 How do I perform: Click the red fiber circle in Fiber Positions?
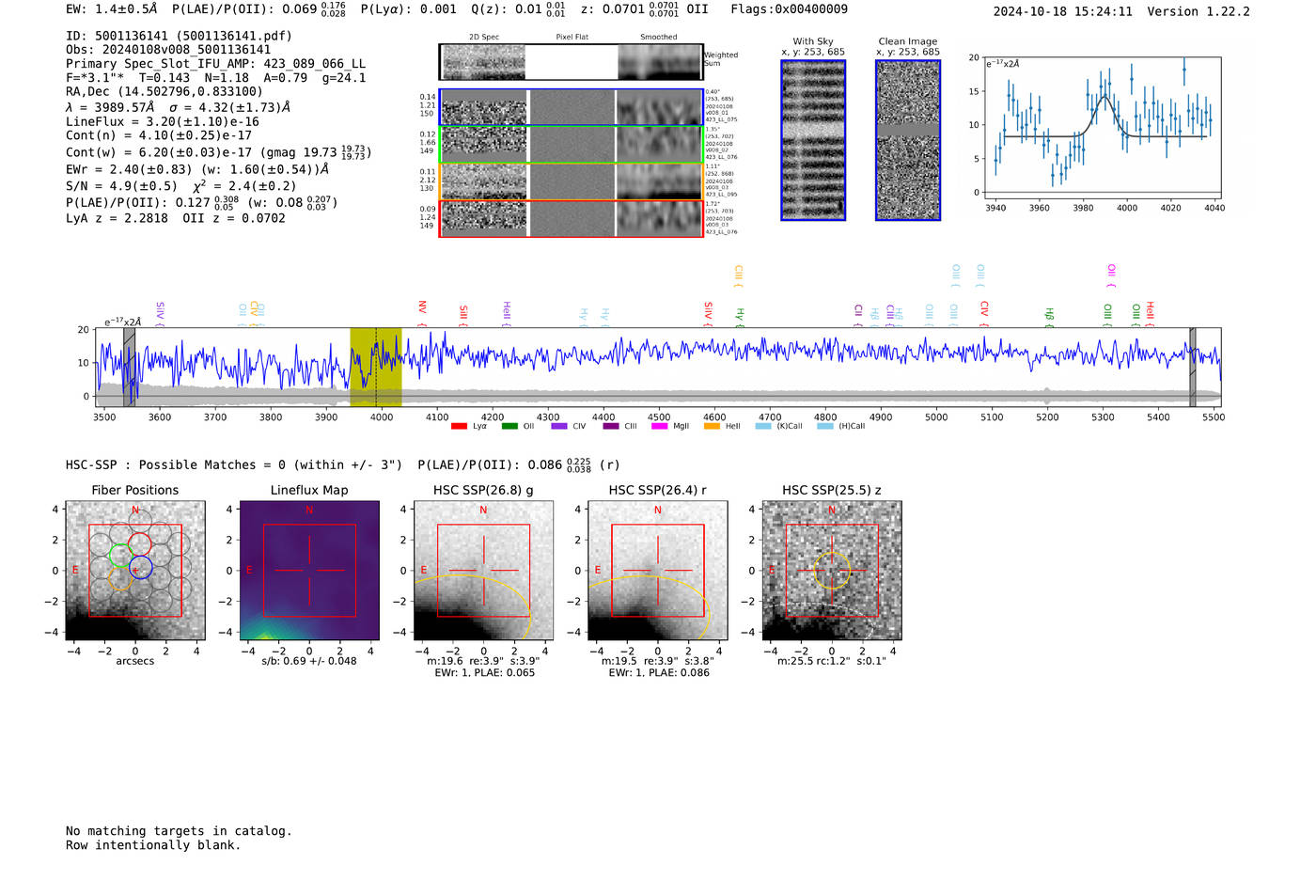[139, 543]
